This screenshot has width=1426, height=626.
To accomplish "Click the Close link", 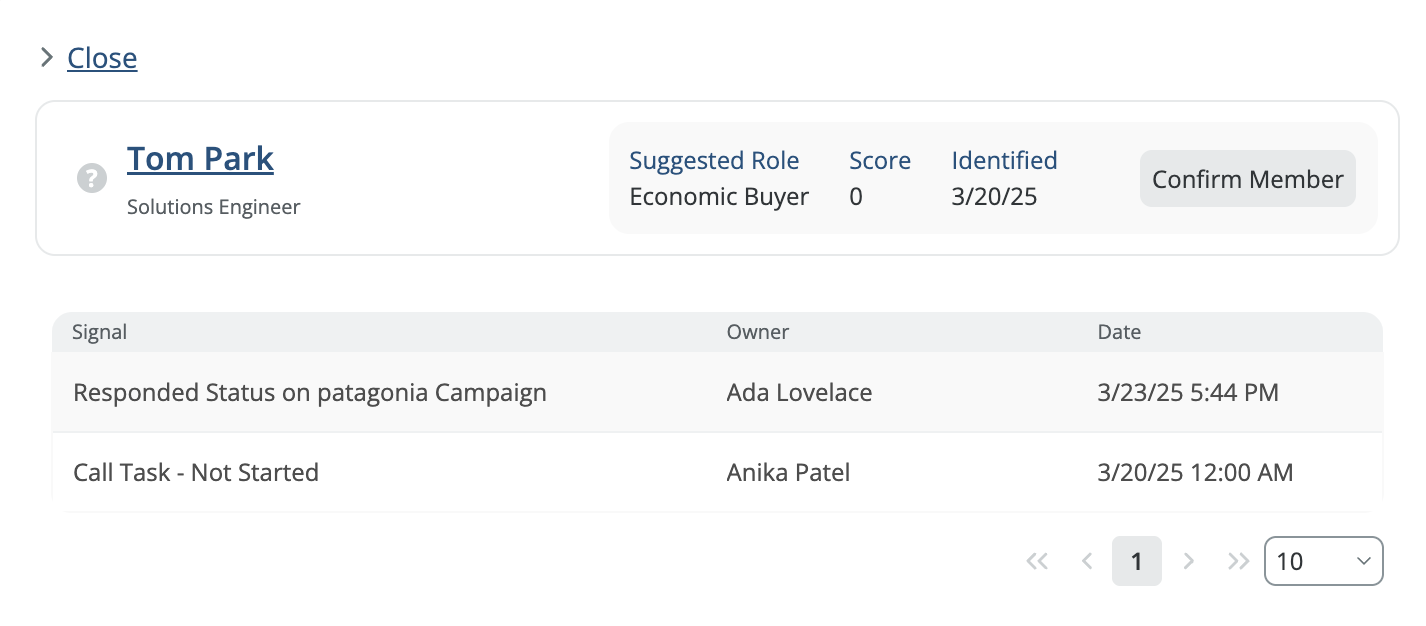I will [102, 58].
